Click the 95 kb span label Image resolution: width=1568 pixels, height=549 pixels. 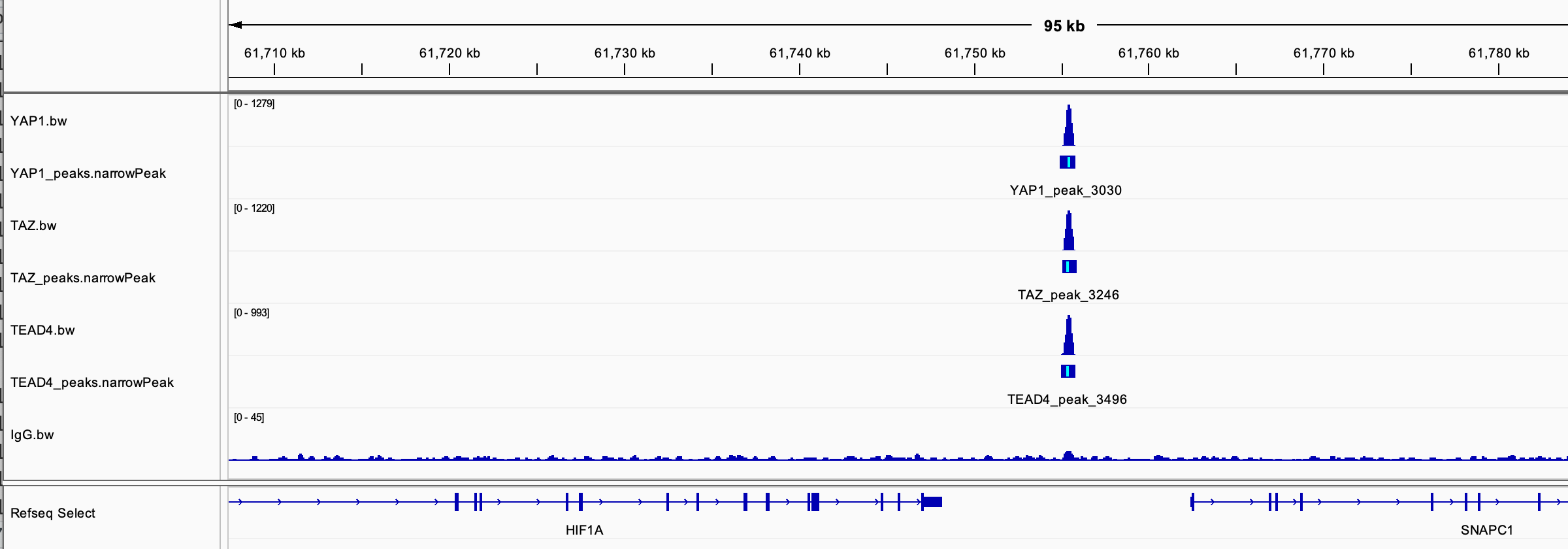[x=1064, y=26]
